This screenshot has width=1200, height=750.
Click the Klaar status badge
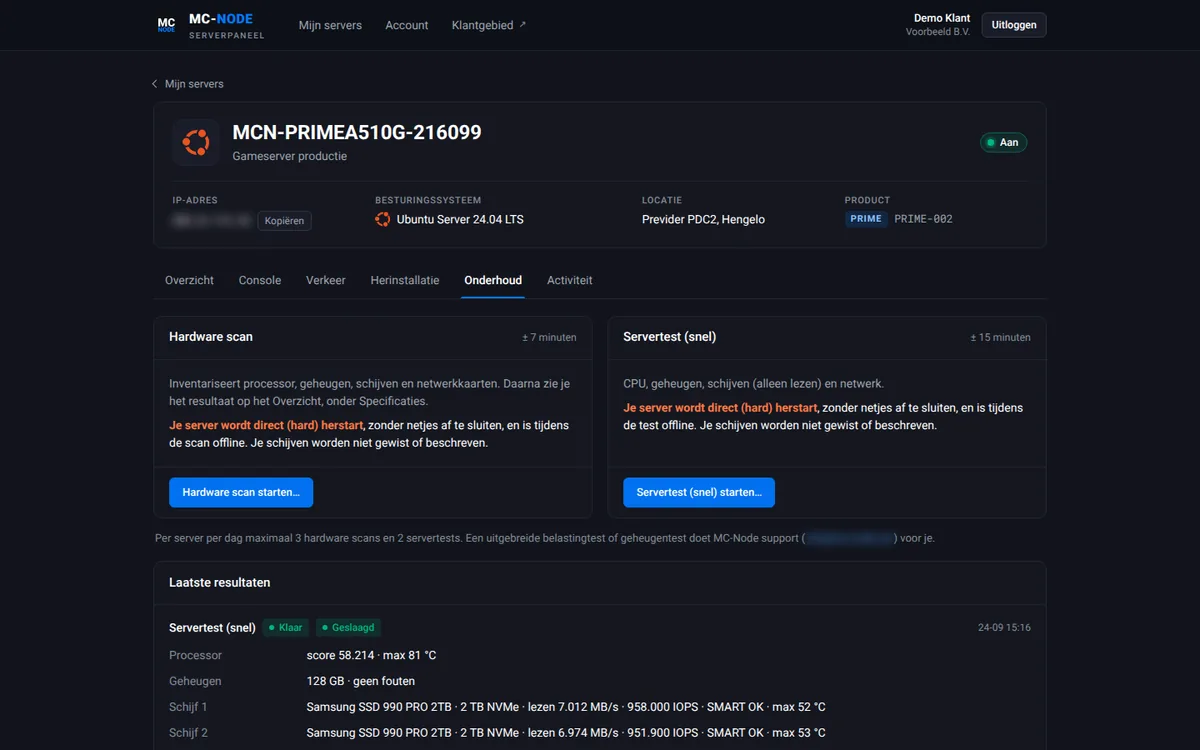pyautogui.click(x=285, y=628)
